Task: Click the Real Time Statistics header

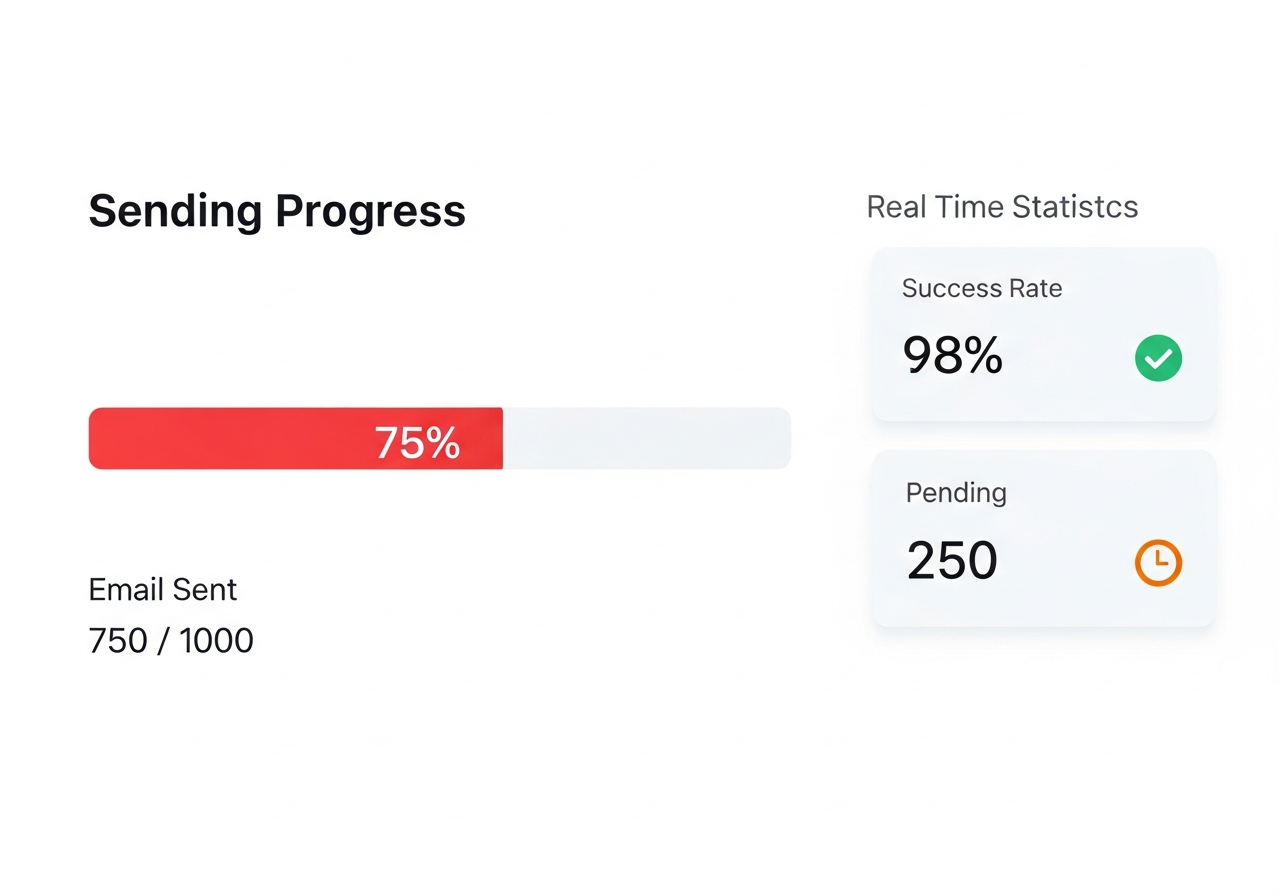Action: [1002, 207]
